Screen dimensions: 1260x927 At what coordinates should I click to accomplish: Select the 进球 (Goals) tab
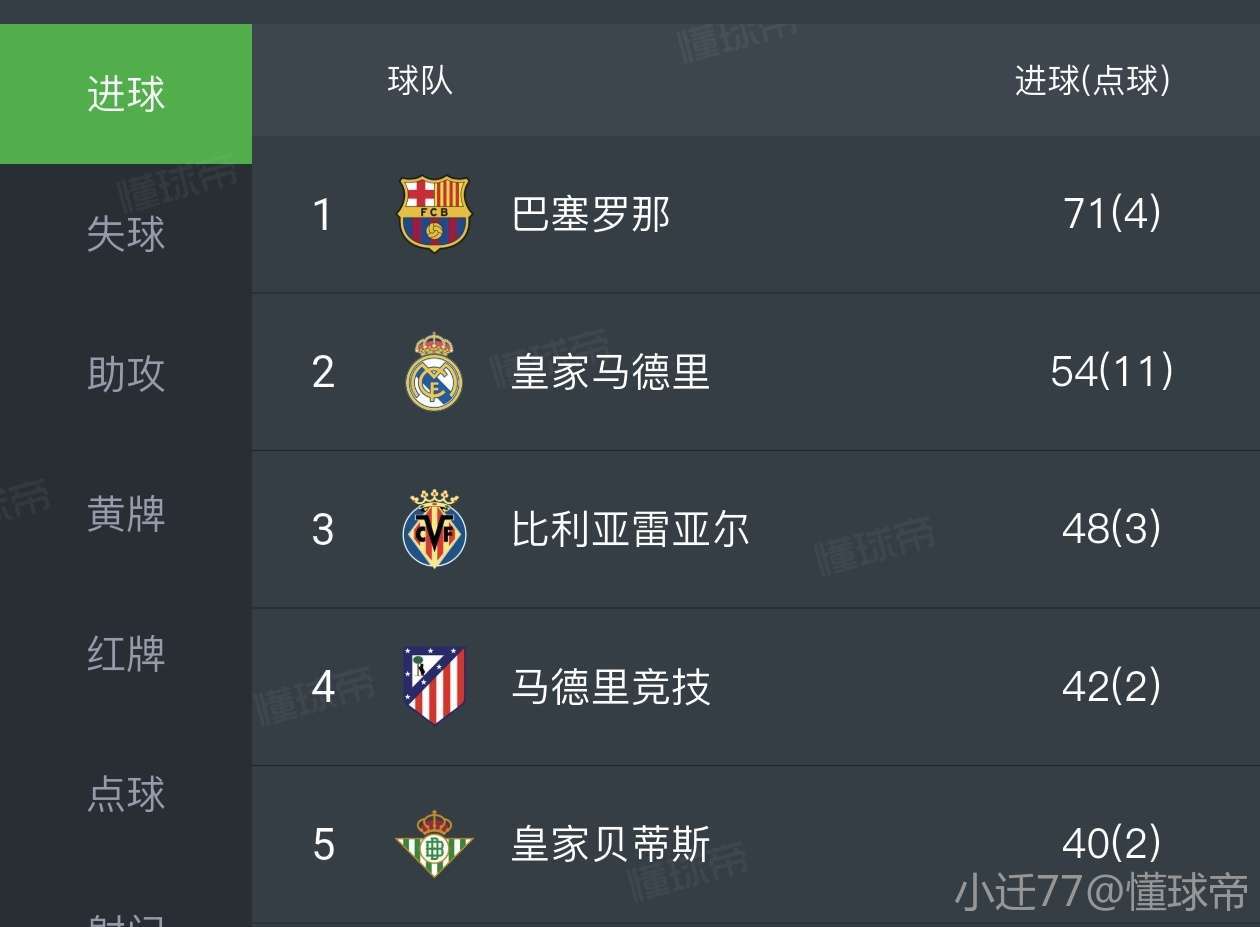[126, 94]
